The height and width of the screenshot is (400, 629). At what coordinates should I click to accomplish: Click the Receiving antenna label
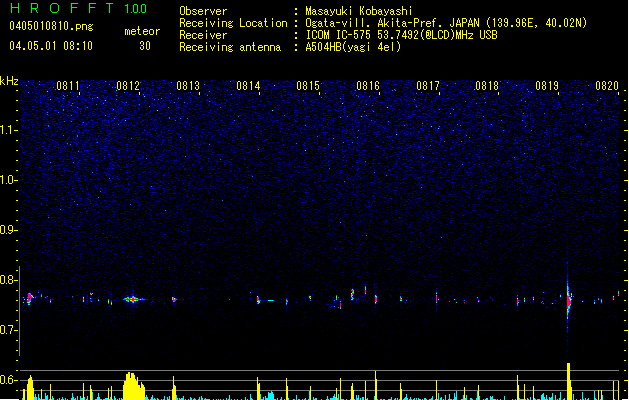[x=230, y=47]
